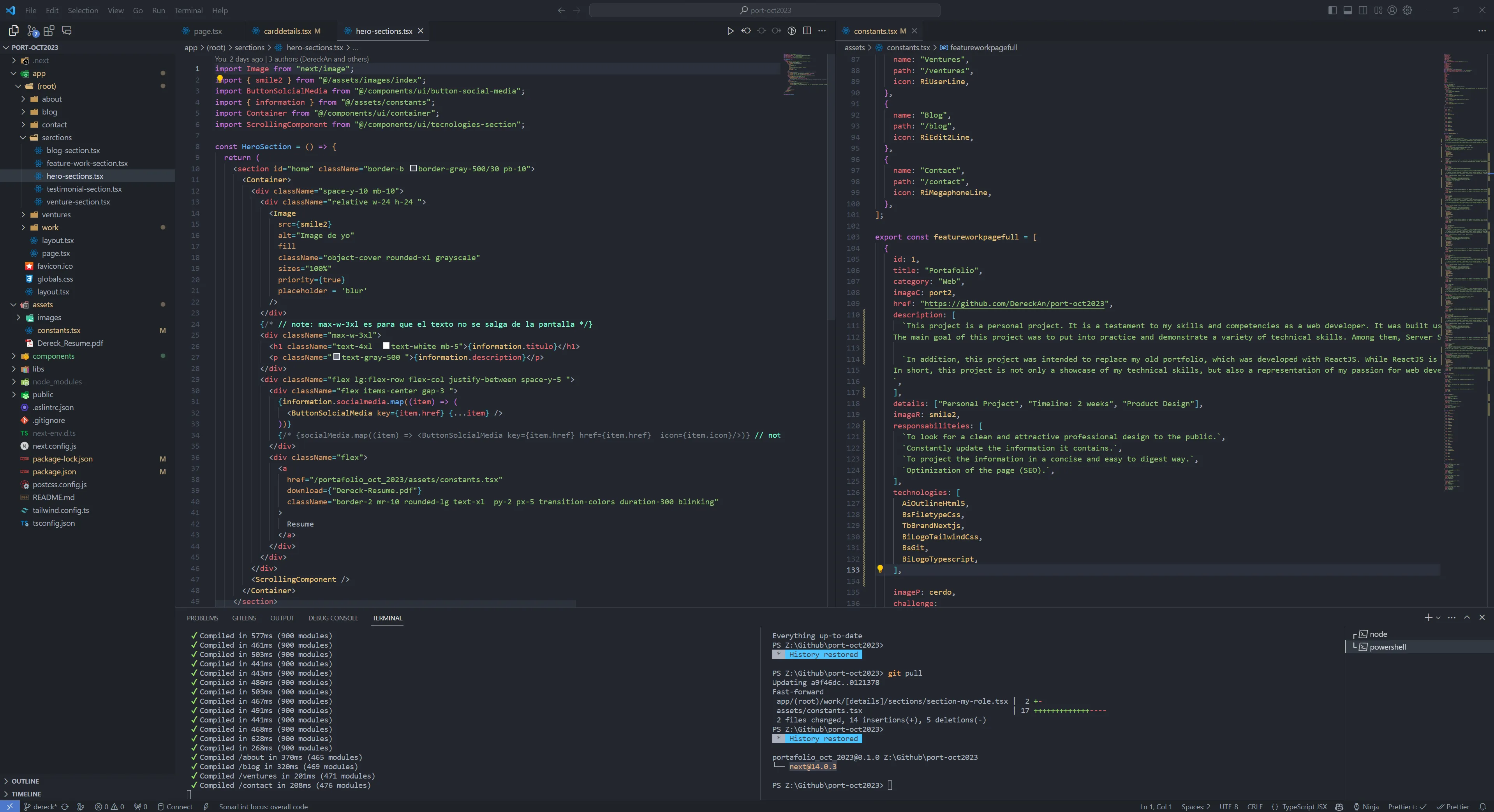The image size is (1494, 812).
Task: Run the file using the play icon
Action: [x=730, y=31]
